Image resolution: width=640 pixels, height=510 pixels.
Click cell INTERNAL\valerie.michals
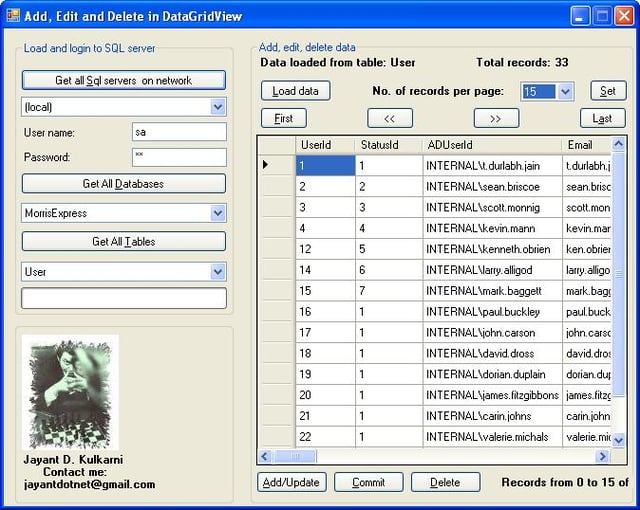point(492,437)
